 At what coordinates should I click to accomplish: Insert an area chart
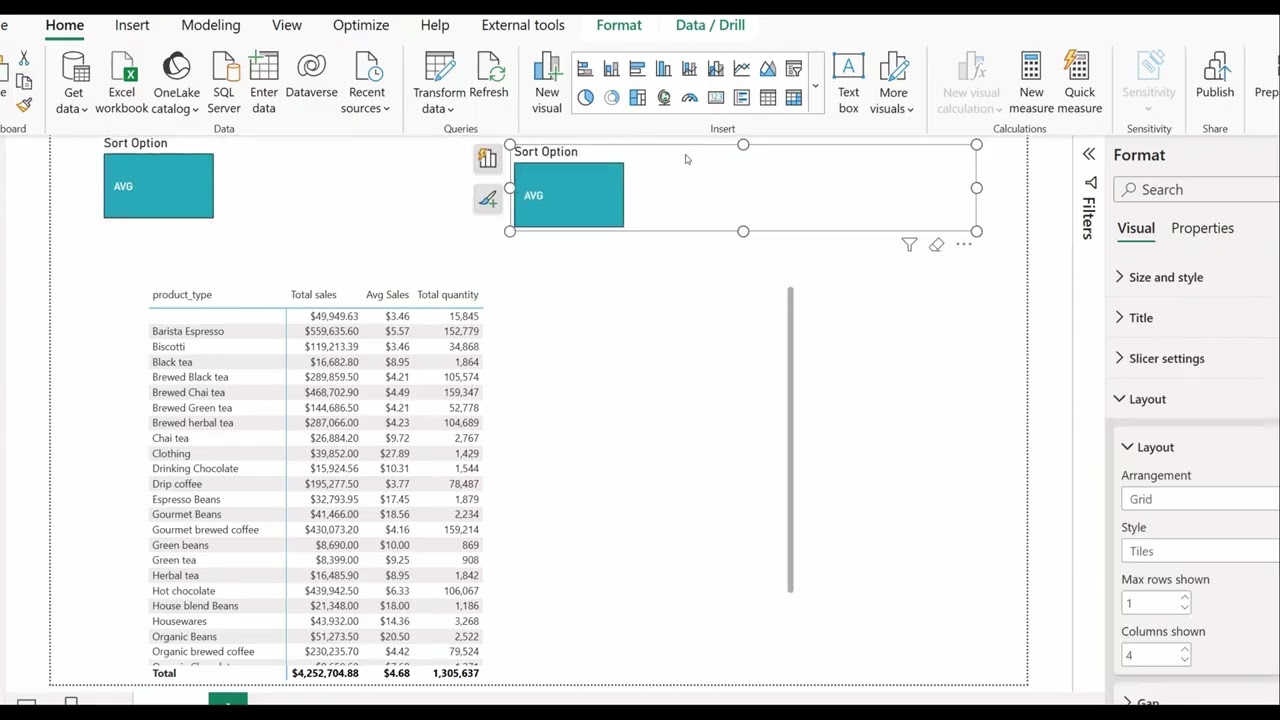pyautogui.click(x=767, y=69)
